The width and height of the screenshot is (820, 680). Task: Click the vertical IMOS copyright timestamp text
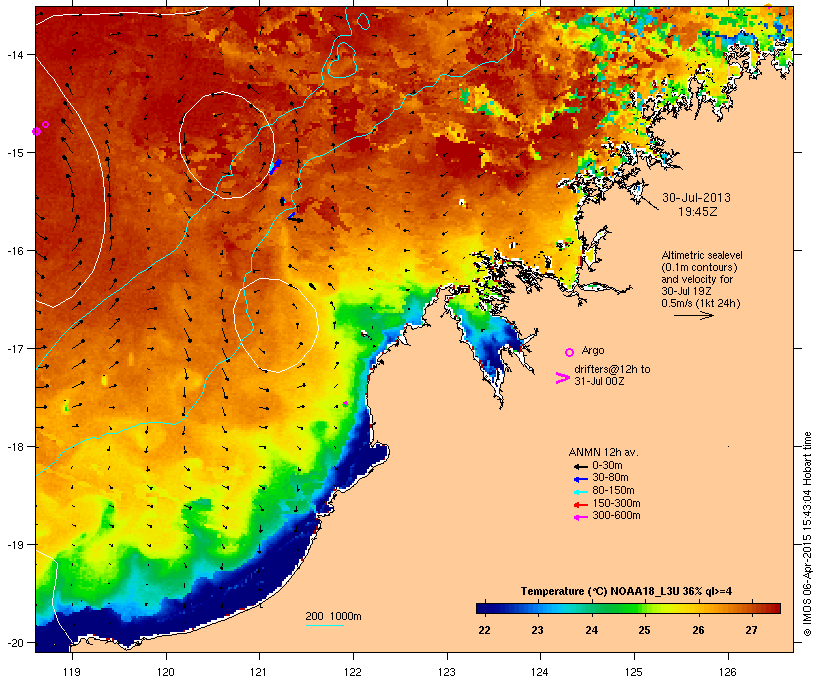pos(807,534)
